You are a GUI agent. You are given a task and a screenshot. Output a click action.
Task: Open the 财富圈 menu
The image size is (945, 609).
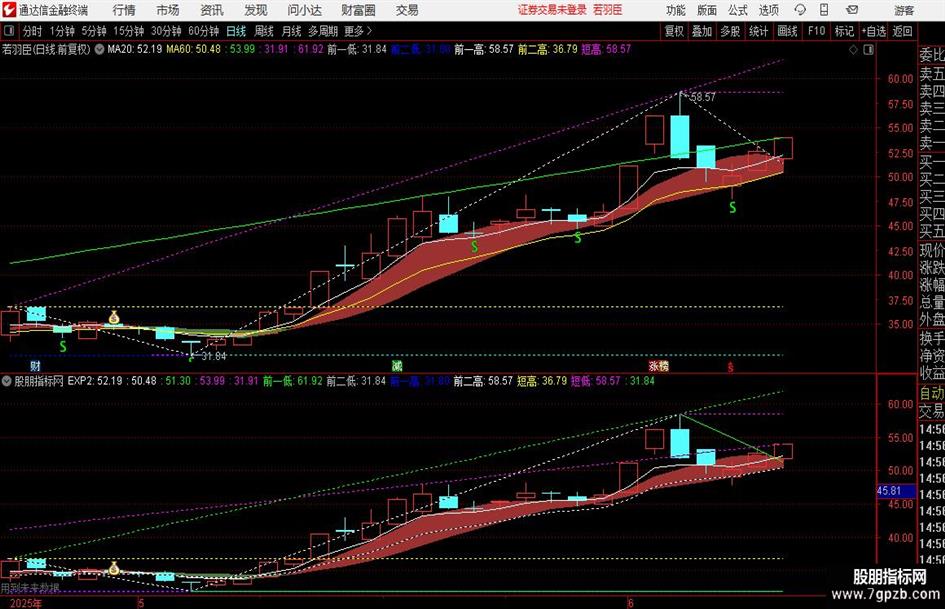pyautogui.click(x=358, y=10)
